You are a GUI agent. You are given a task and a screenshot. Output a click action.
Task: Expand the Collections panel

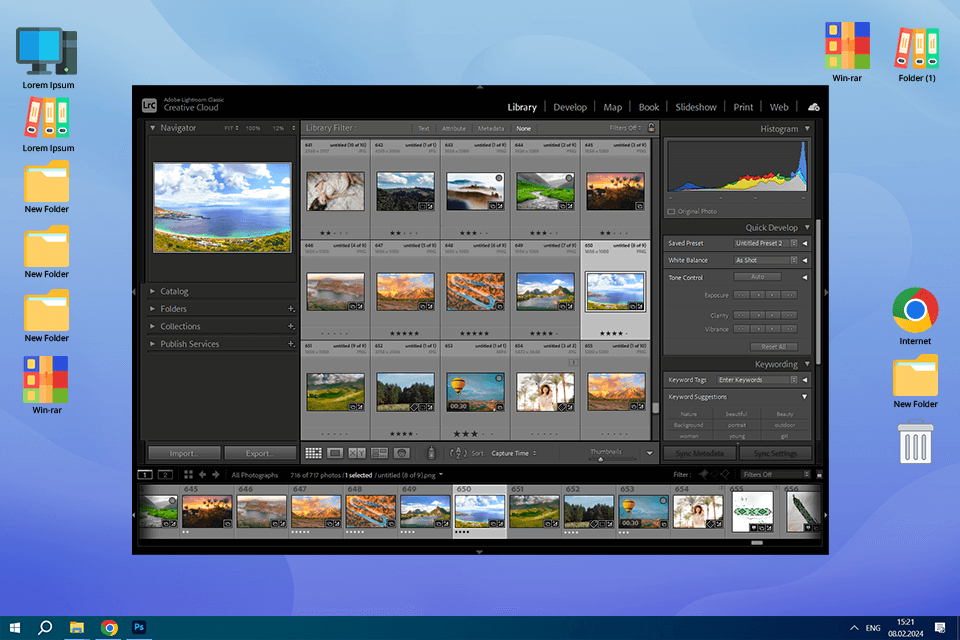[152, 326]
